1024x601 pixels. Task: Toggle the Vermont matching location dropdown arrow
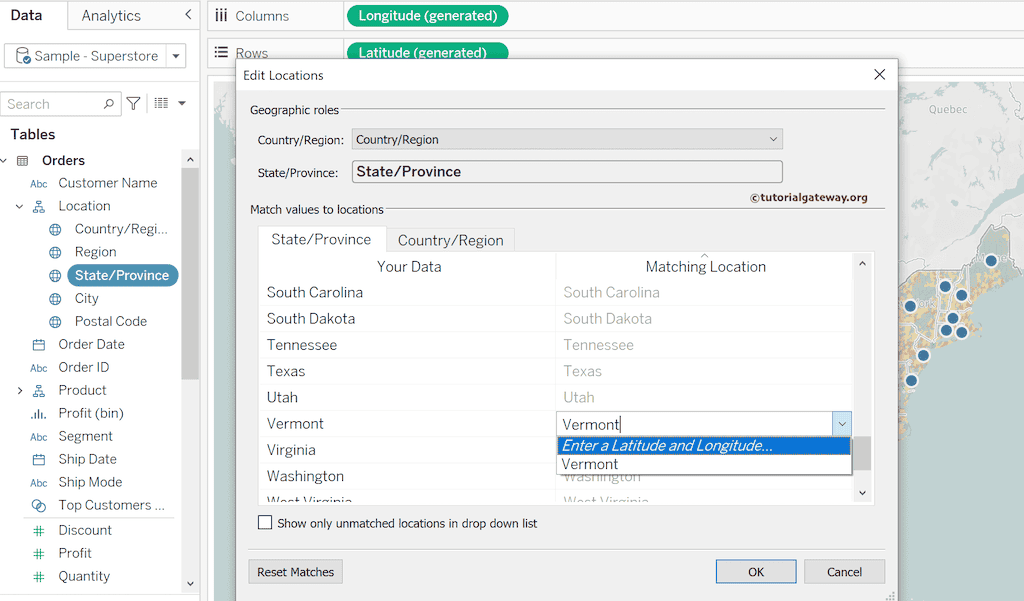[x=841, y=424]
